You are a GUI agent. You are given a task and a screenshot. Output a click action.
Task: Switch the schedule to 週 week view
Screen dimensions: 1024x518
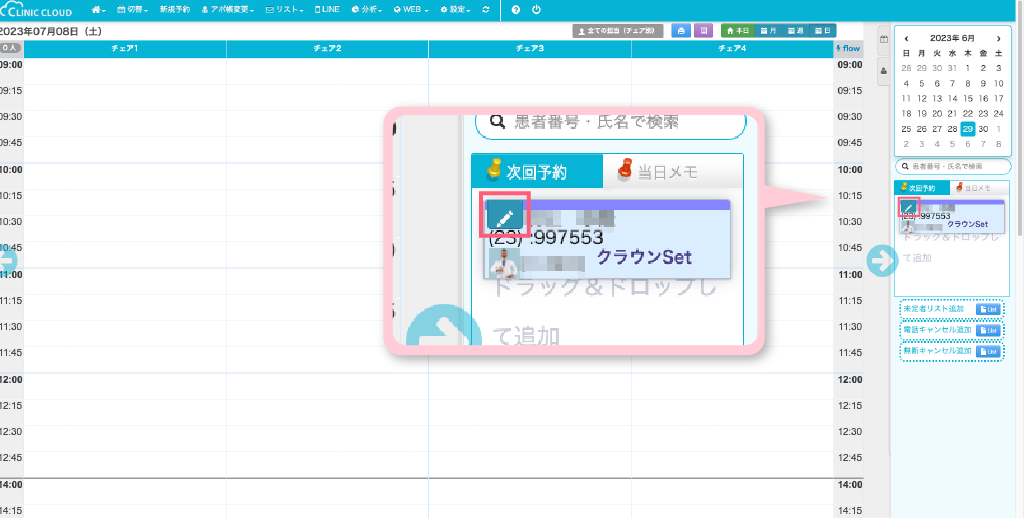(x=796, y=31)
